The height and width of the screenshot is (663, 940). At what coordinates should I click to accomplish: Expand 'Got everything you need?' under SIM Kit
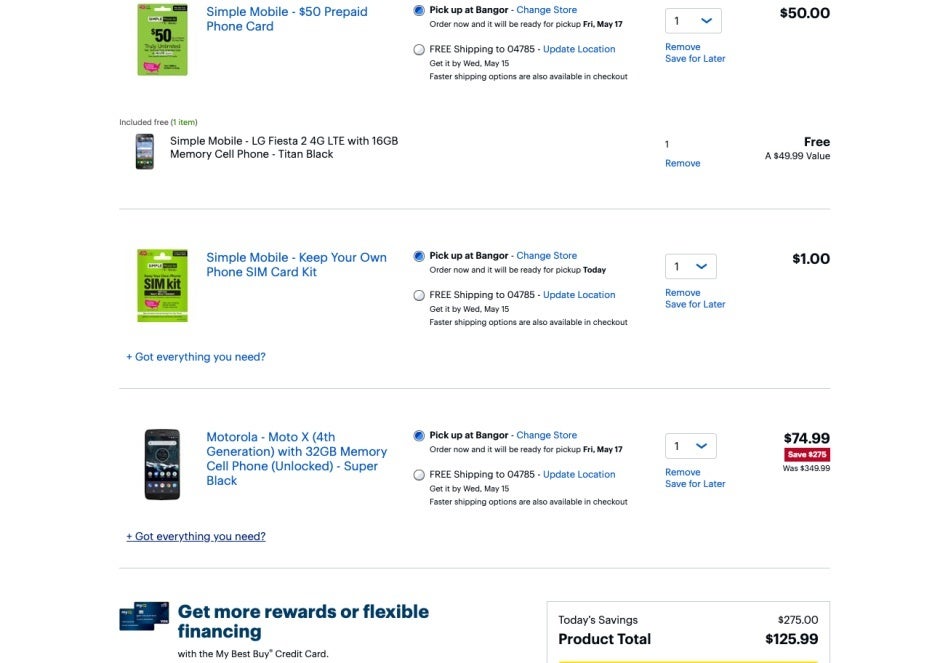click(195, 357)
